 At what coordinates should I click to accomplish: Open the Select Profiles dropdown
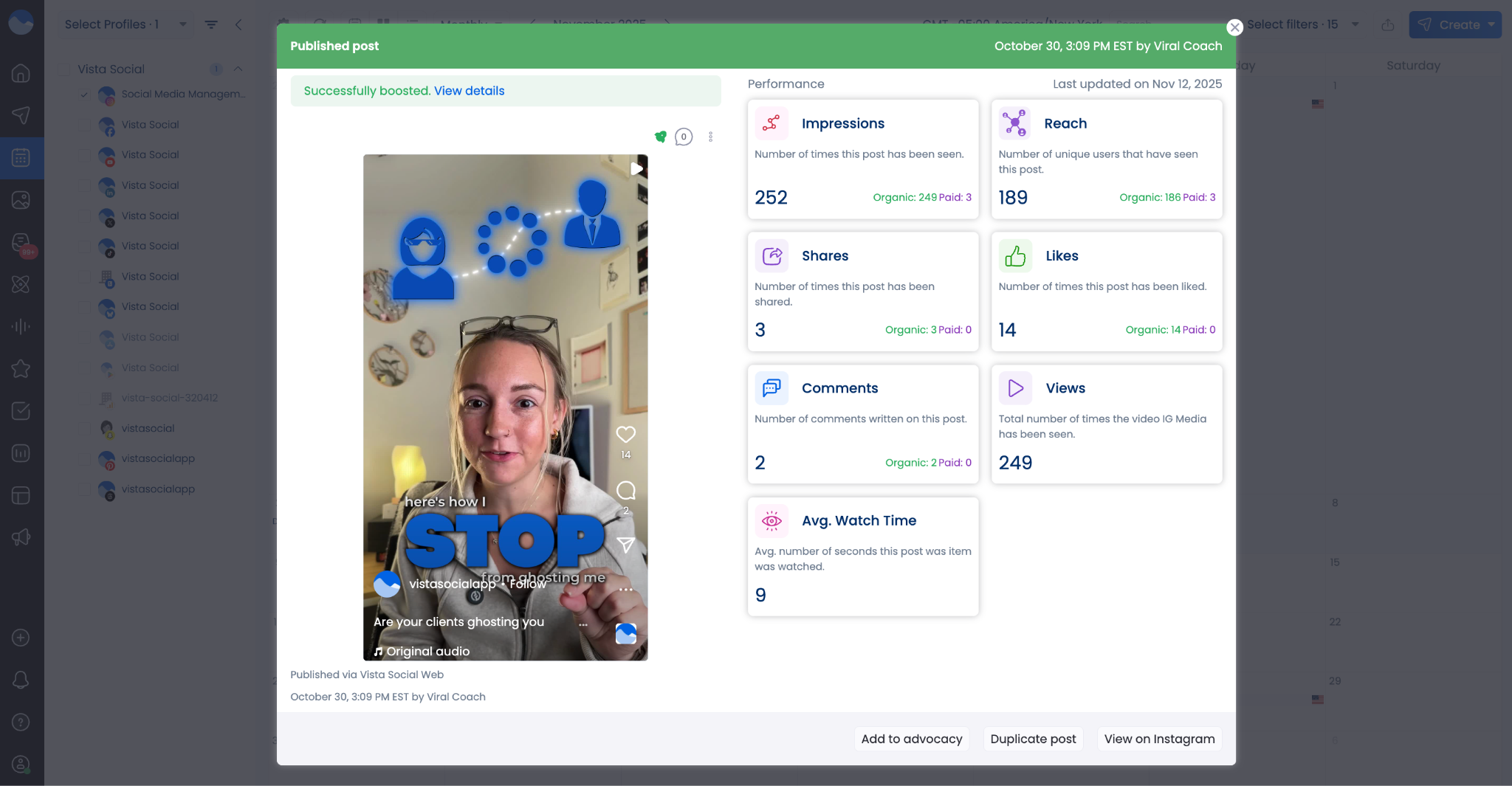pyautogui.click(x=123, y=24)
